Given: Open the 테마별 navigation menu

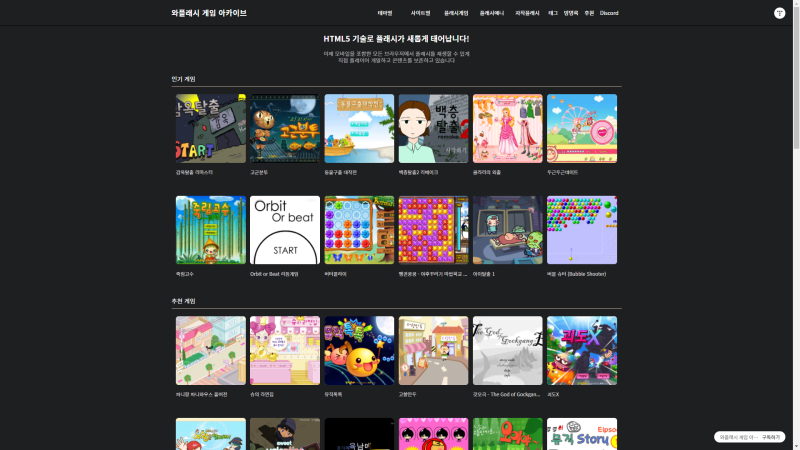Looking at the screenshot, I should pos(385,13).
